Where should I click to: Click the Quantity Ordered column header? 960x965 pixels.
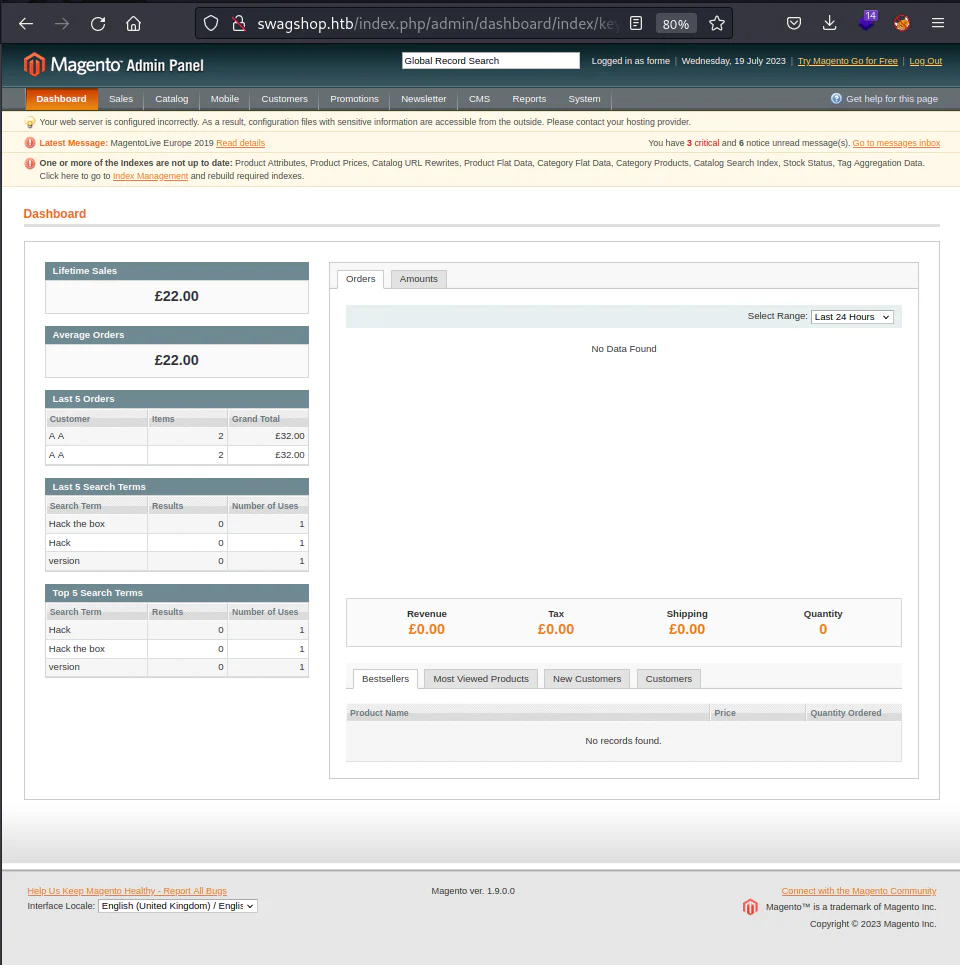point(854,713)
